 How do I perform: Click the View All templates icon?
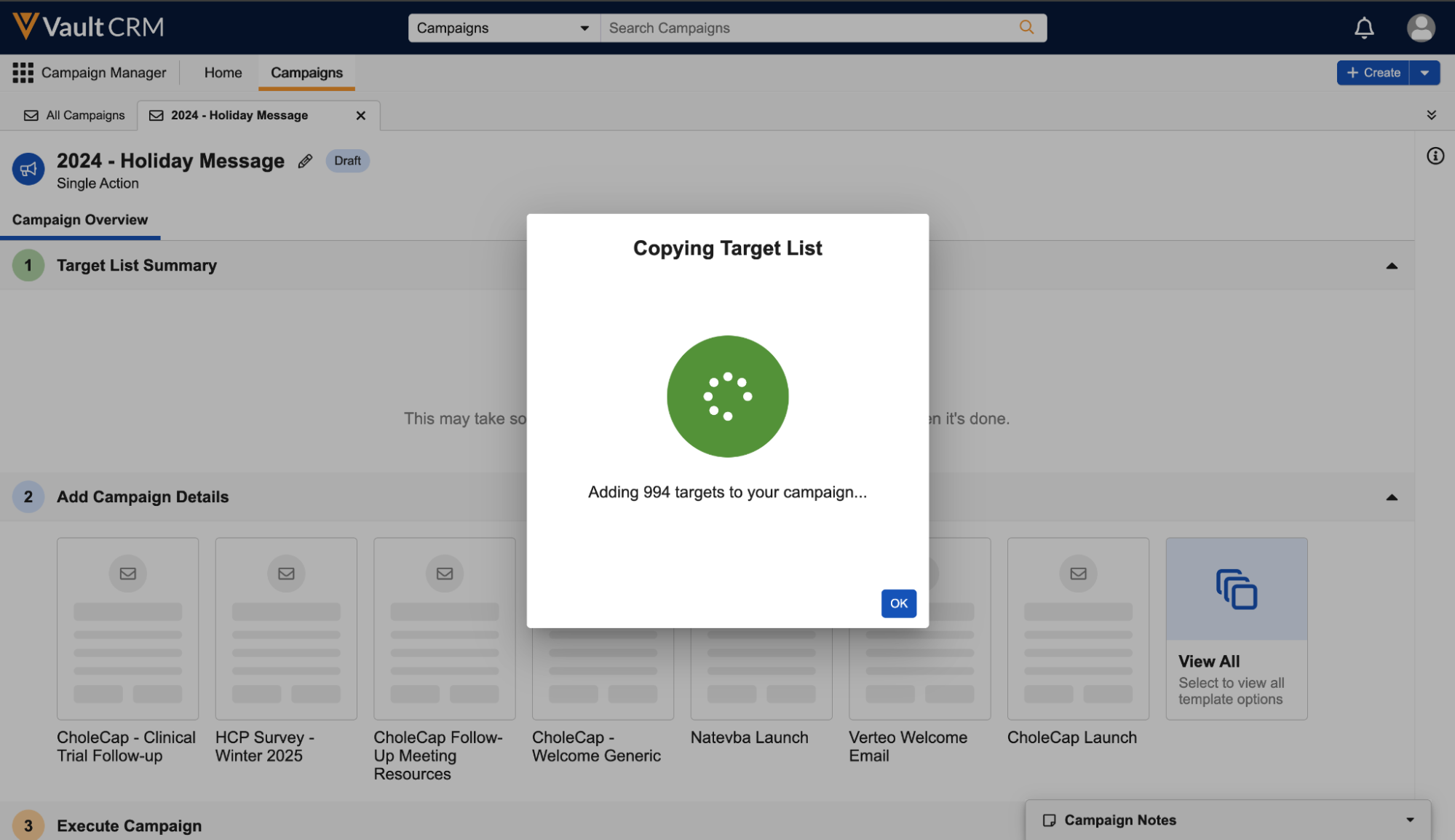click(x=1236, y=589)
